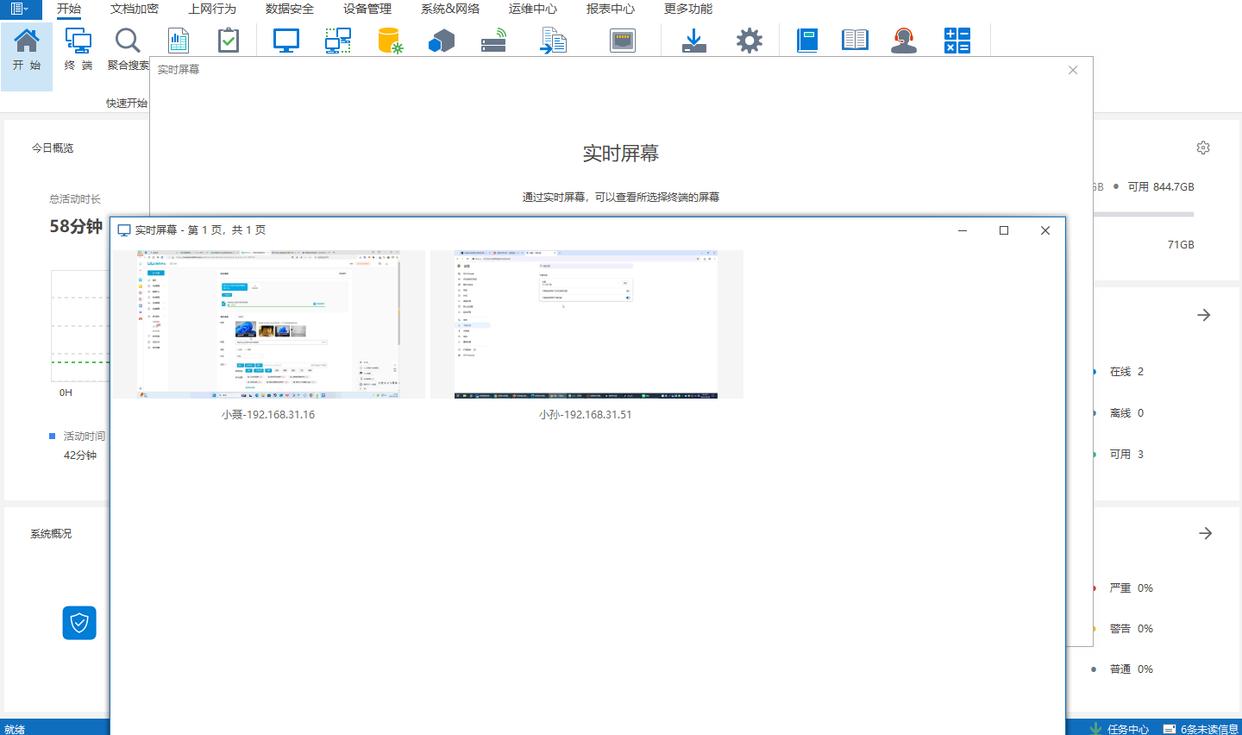This screenshot has width=1242, height=735.
Task: Open the application menu dropdown at top-left
Action: (20, 9)
